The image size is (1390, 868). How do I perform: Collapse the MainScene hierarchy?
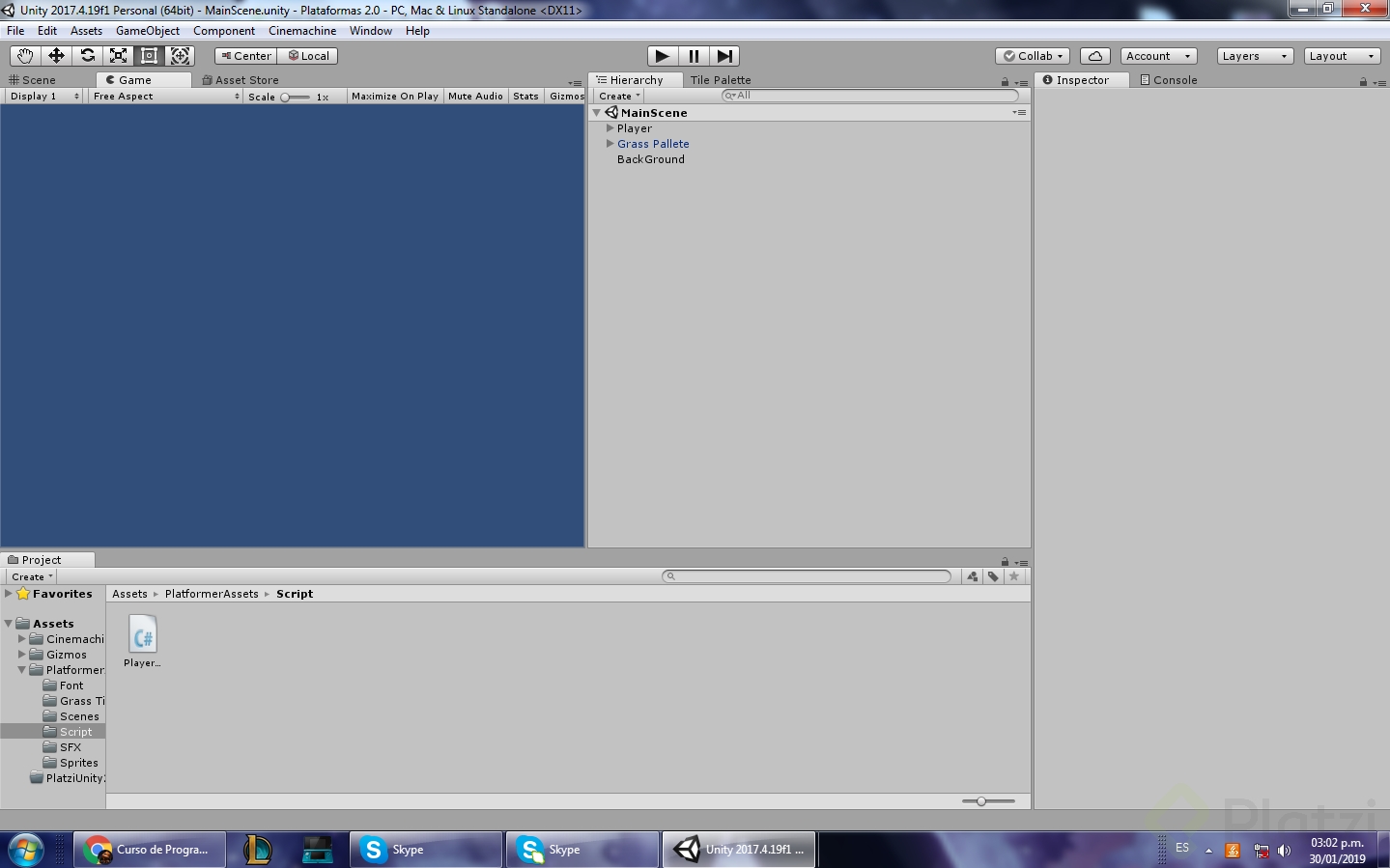597,113
